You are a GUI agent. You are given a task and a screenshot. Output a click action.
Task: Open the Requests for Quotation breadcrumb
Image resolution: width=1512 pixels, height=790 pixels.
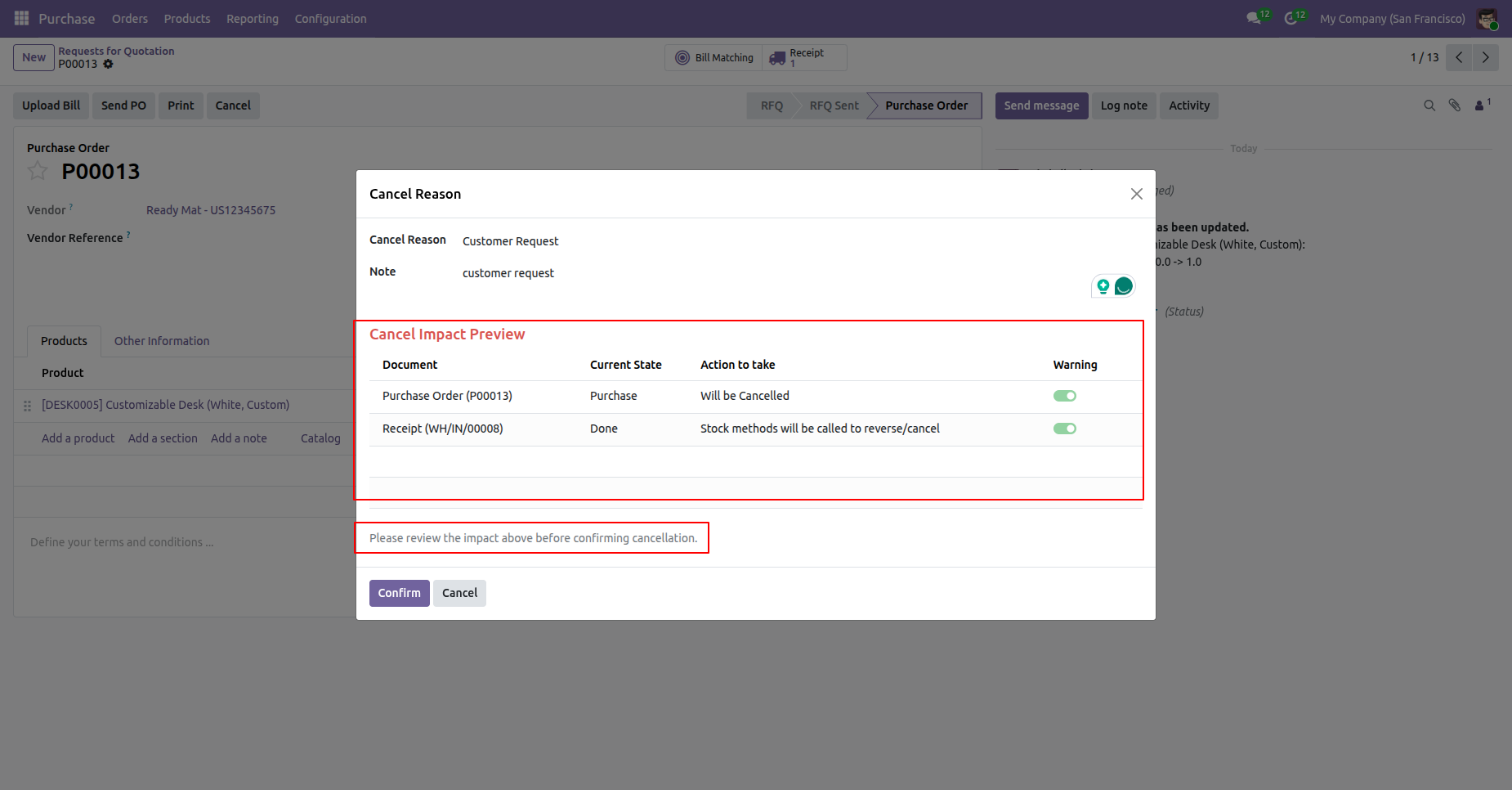pos(116,51)
